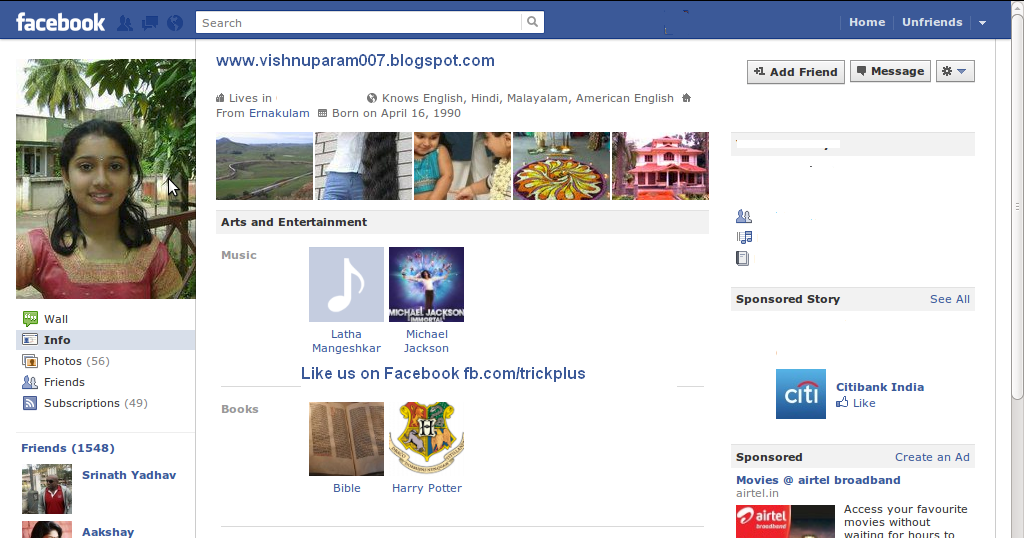Viewport: 1024px width, 538px height.
Task: Click the Friends people icon in sidebar
Action: click(x=30, y=382)
